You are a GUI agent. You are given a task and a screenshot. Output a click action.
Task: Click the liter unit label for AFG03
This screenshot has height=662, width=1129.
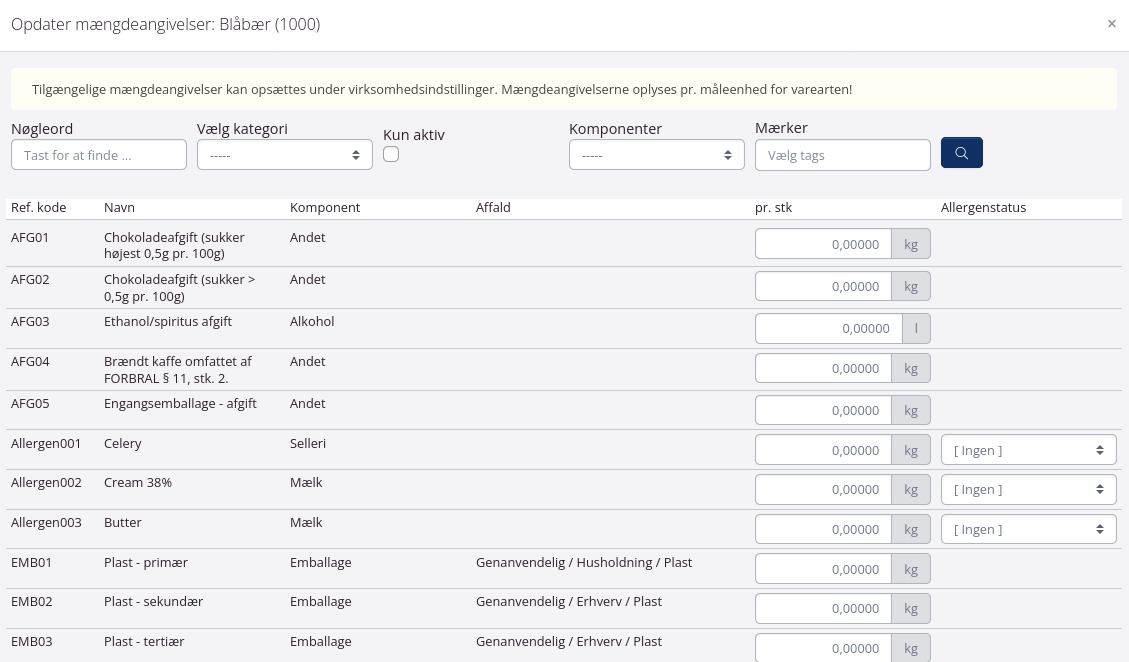click(916, 328)
